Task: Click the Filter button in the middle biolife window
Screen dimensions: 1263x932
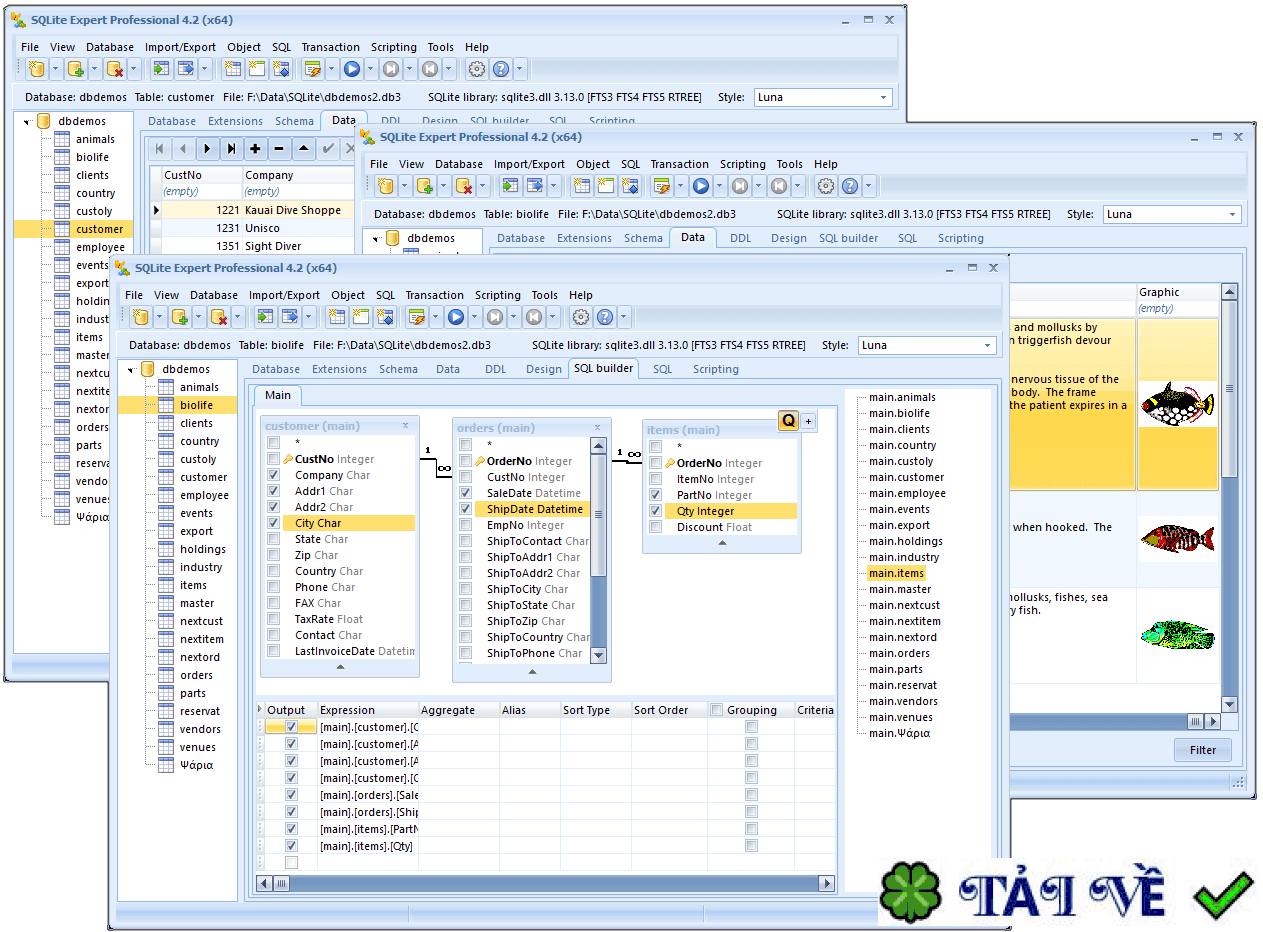Action: click(x=1203, y=750)
